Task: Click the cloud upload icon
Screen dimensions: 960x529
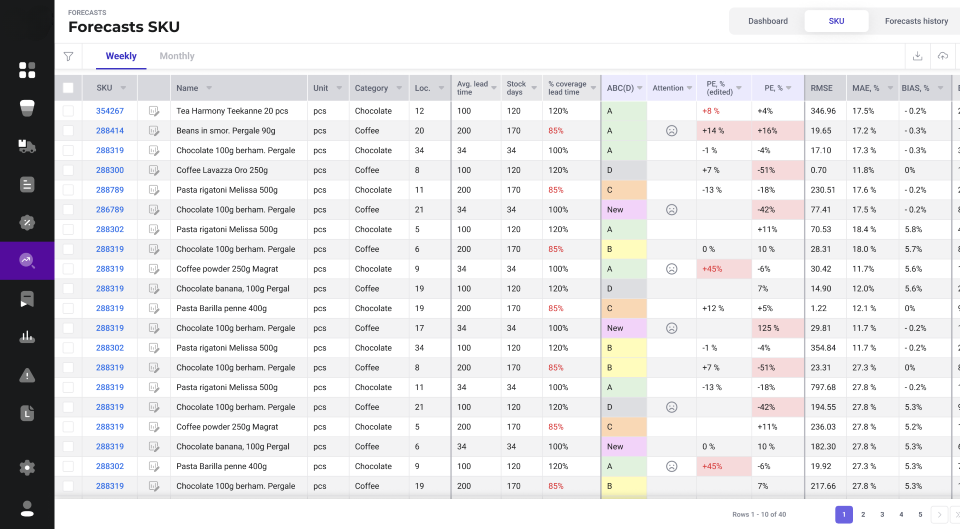Action: [x=943, y=56]
